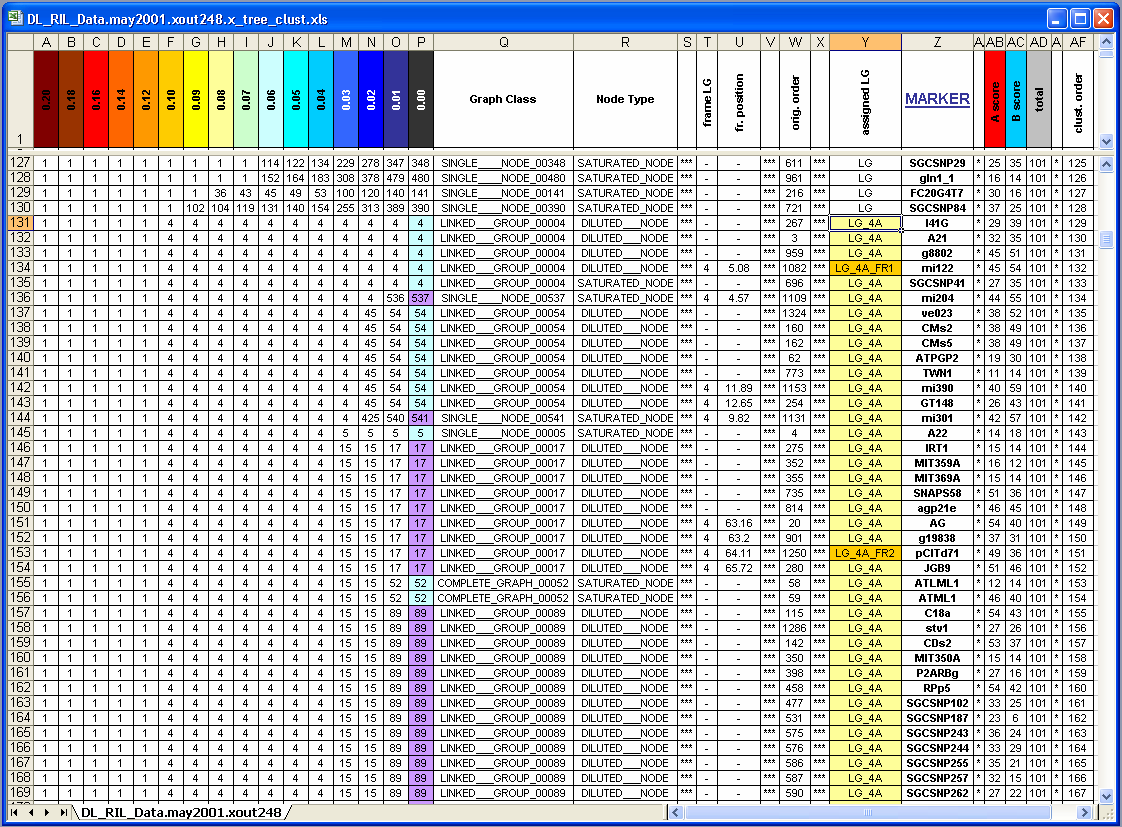
Task: Click the horizontal scrollbar left arrow
Action: [676, 812]
